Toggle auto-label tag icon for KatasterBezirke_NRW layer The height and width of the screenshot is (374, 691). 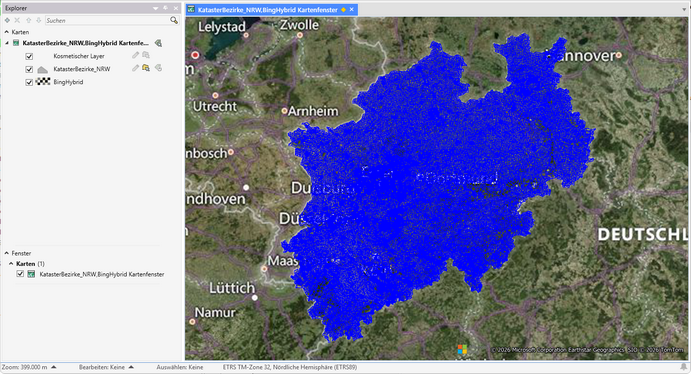tap(158, 68)
